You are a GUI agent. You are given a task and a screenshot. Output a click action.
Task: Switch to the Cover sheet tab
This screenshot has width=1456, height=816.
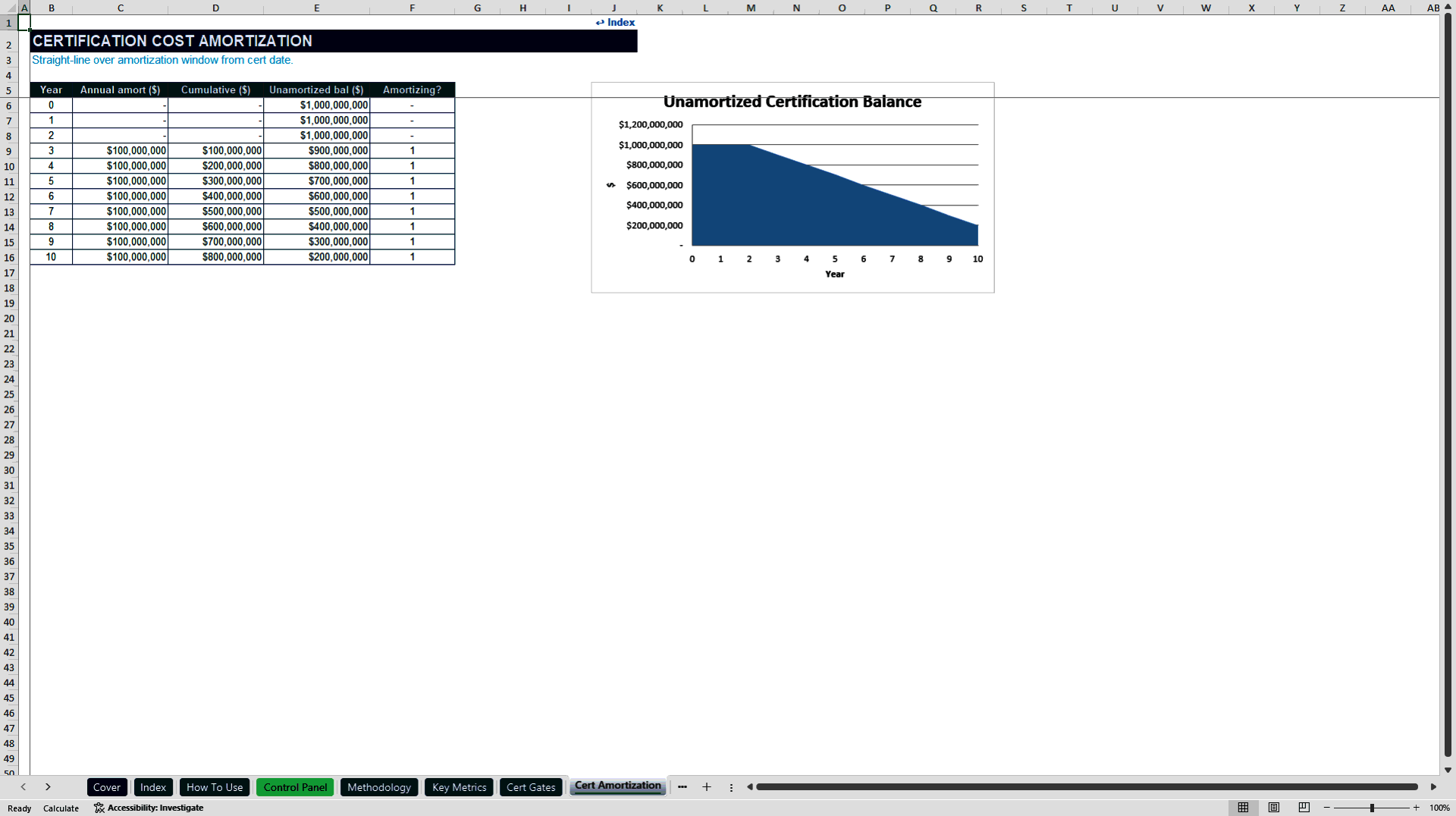[107, 787]
